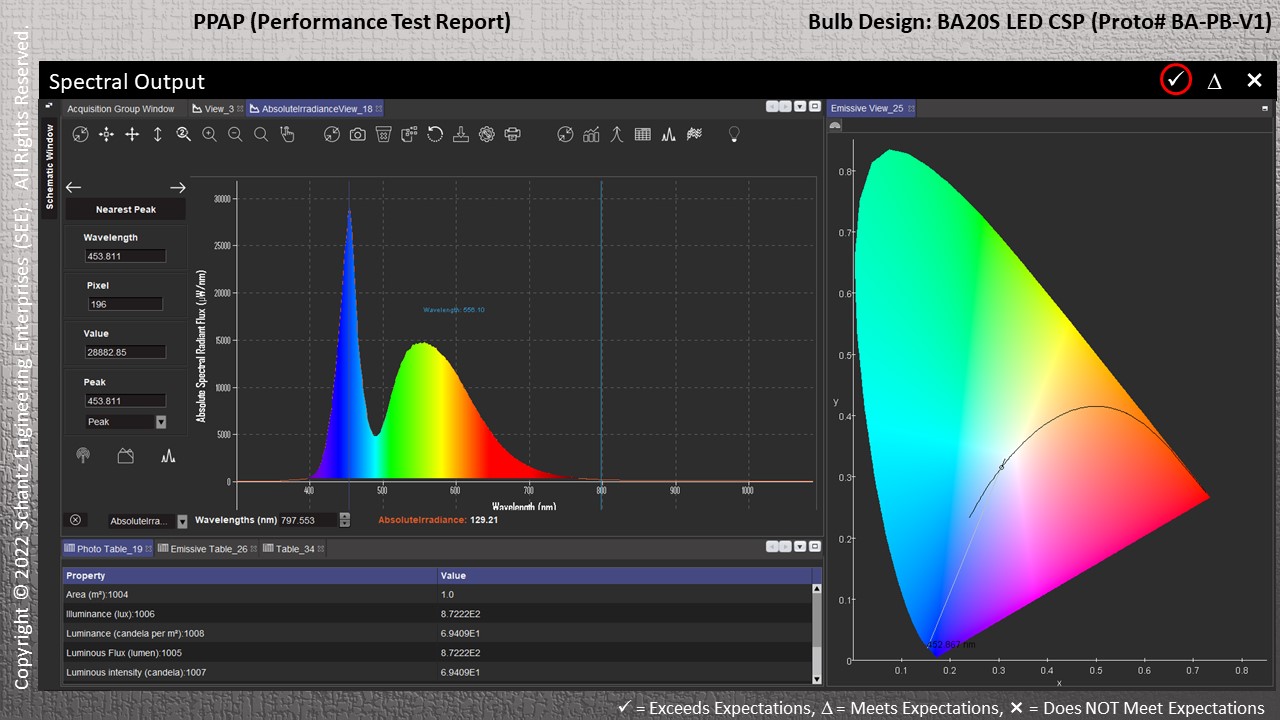Click the trash bin delete icon
Image resolution: width=1280 pixels, height=720 pixels.
tap(383, 134)
